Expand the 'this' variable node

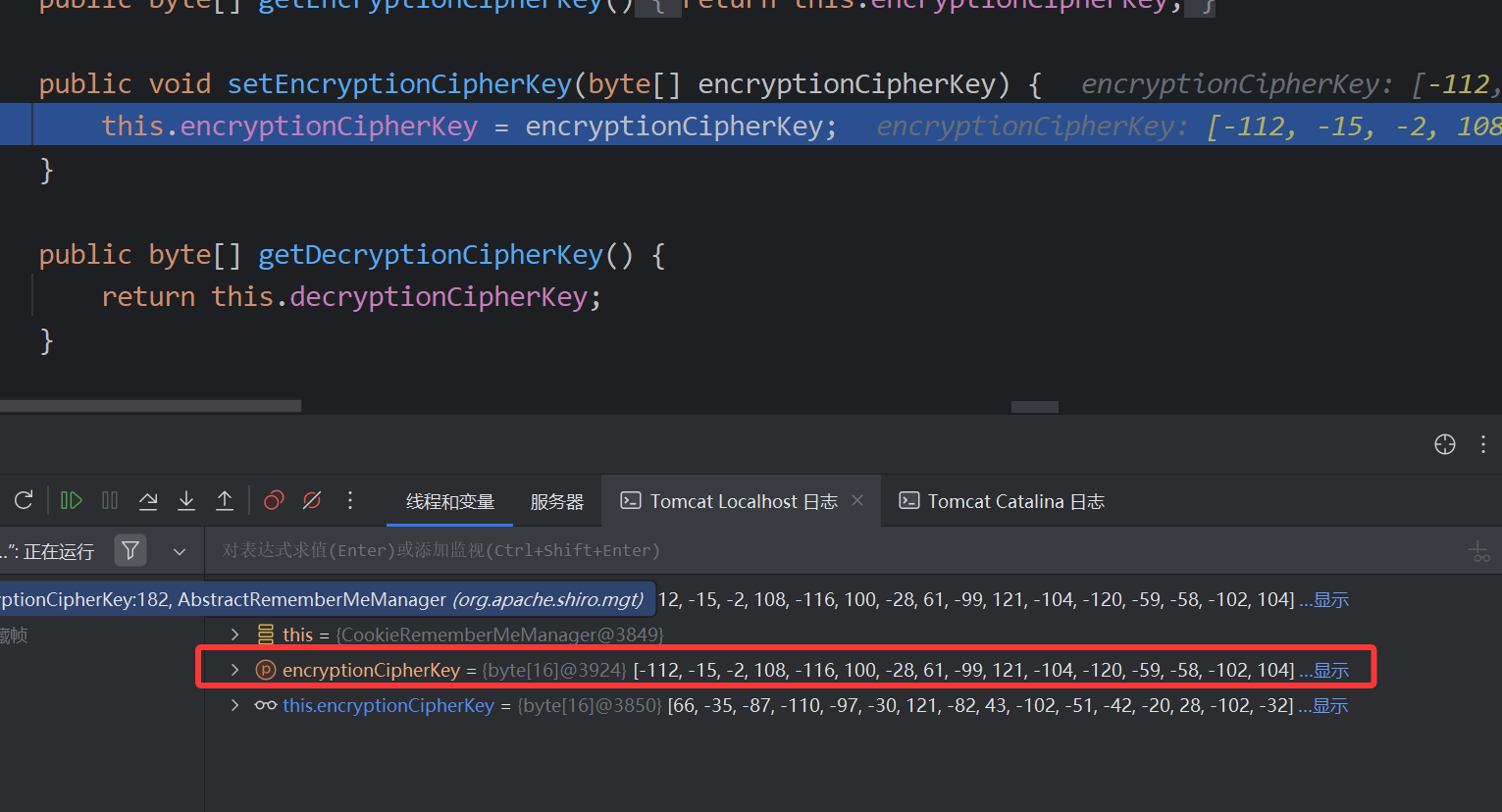click(234, 634)
